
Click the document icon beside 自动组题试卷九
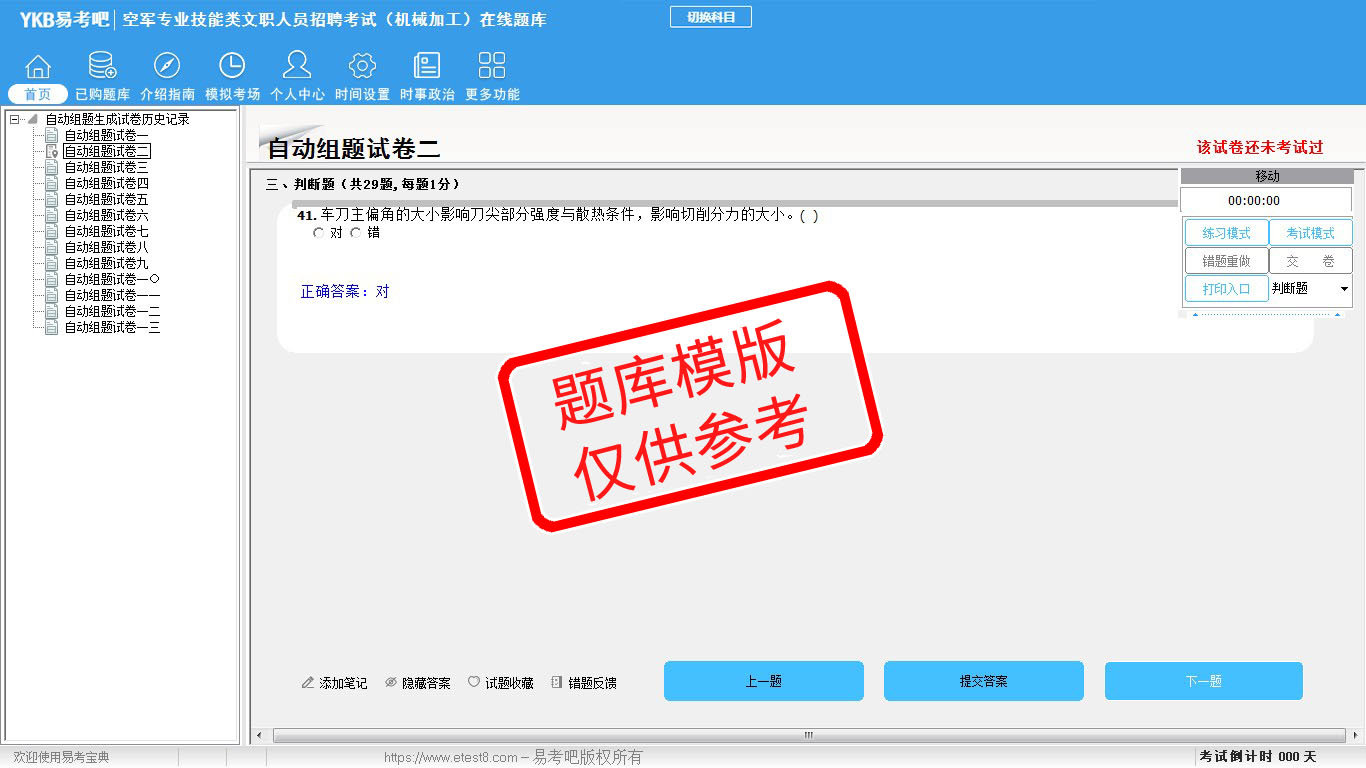pyautogui.click(x=52, y=263)
